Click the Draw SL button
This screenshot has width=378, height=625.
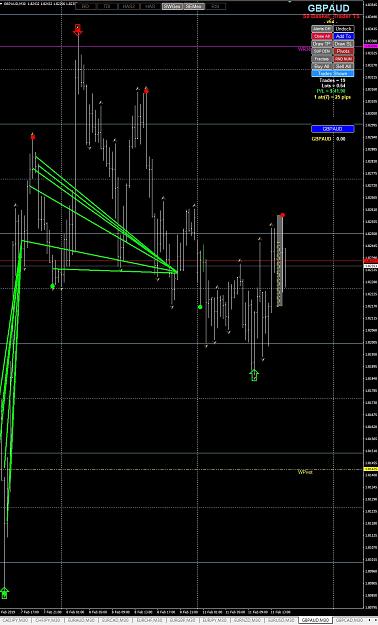(344, 44)
